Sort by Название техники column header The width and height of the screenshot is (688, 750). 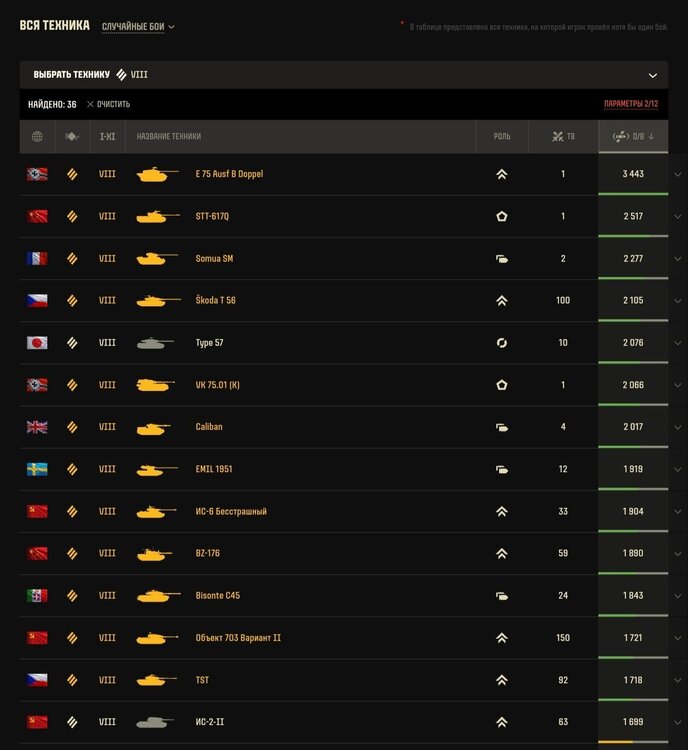(169, 136)
